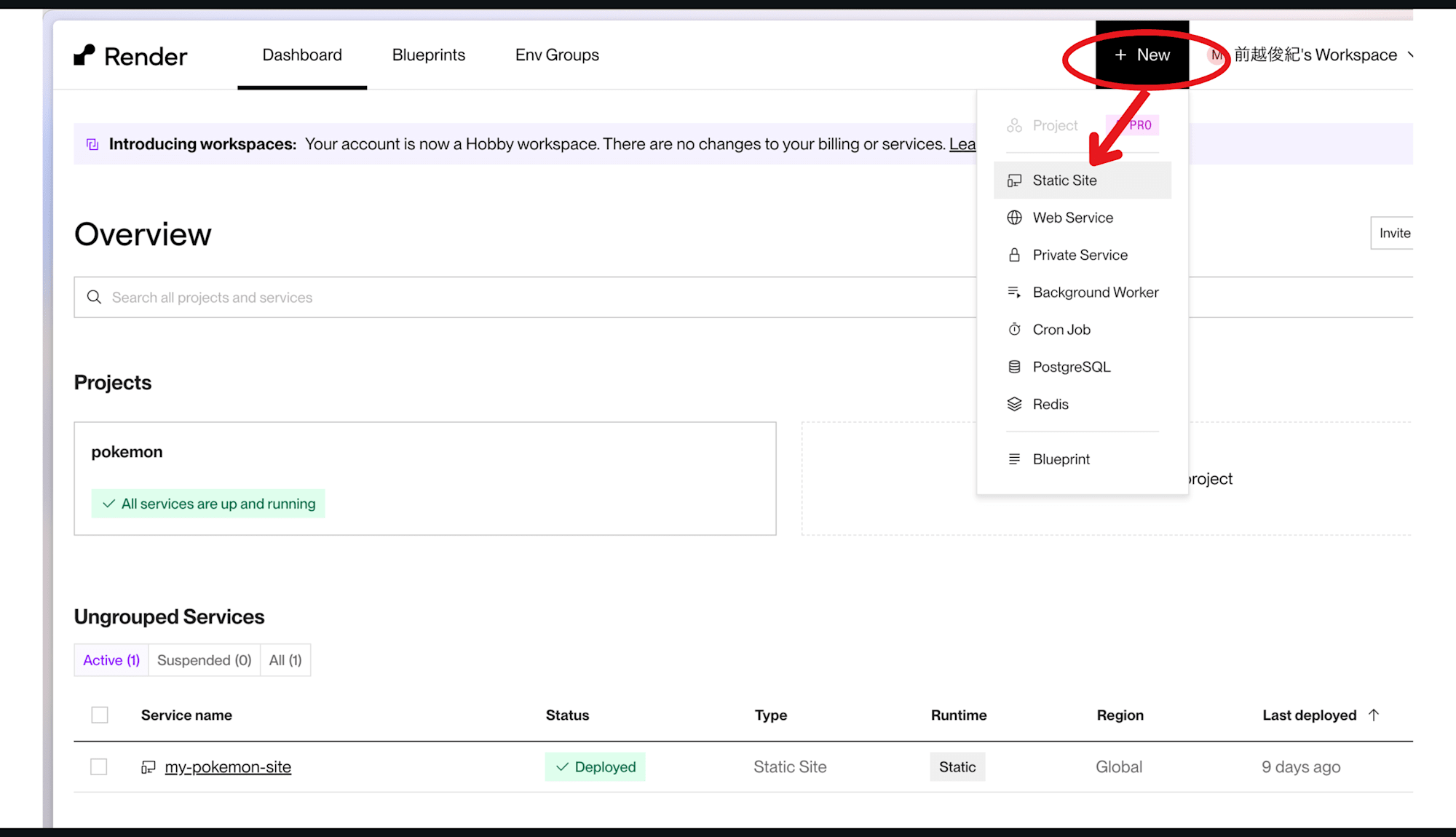This screenshot has height=837, width=1456.
Task: Open the Env Groups tab
Action: pyautogui.click(x=557, y=55)
